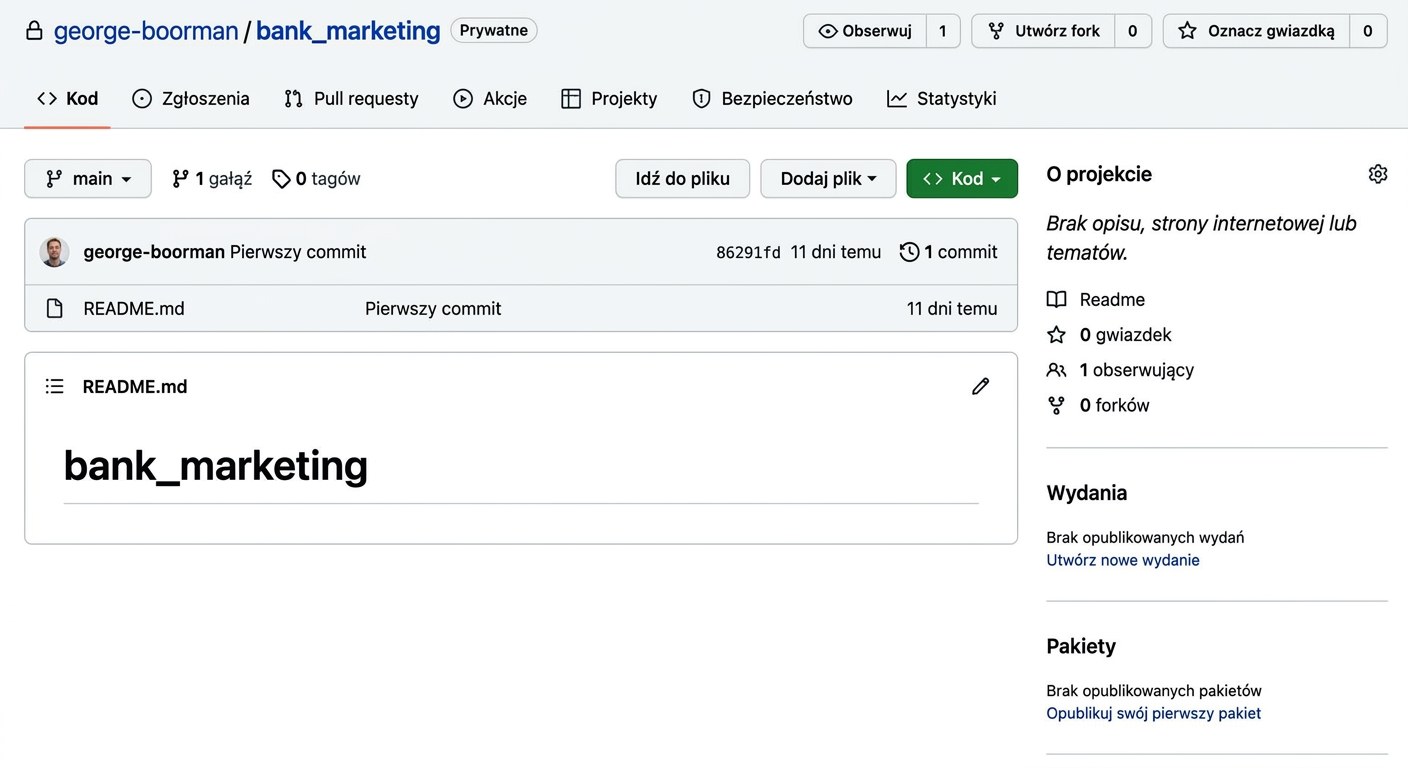Image resolution: width=1408 pixels, height=768 pixels.
Task: Click the README.md heading in the readme panel
Action: pyautogui.click(x=135, y=387)
